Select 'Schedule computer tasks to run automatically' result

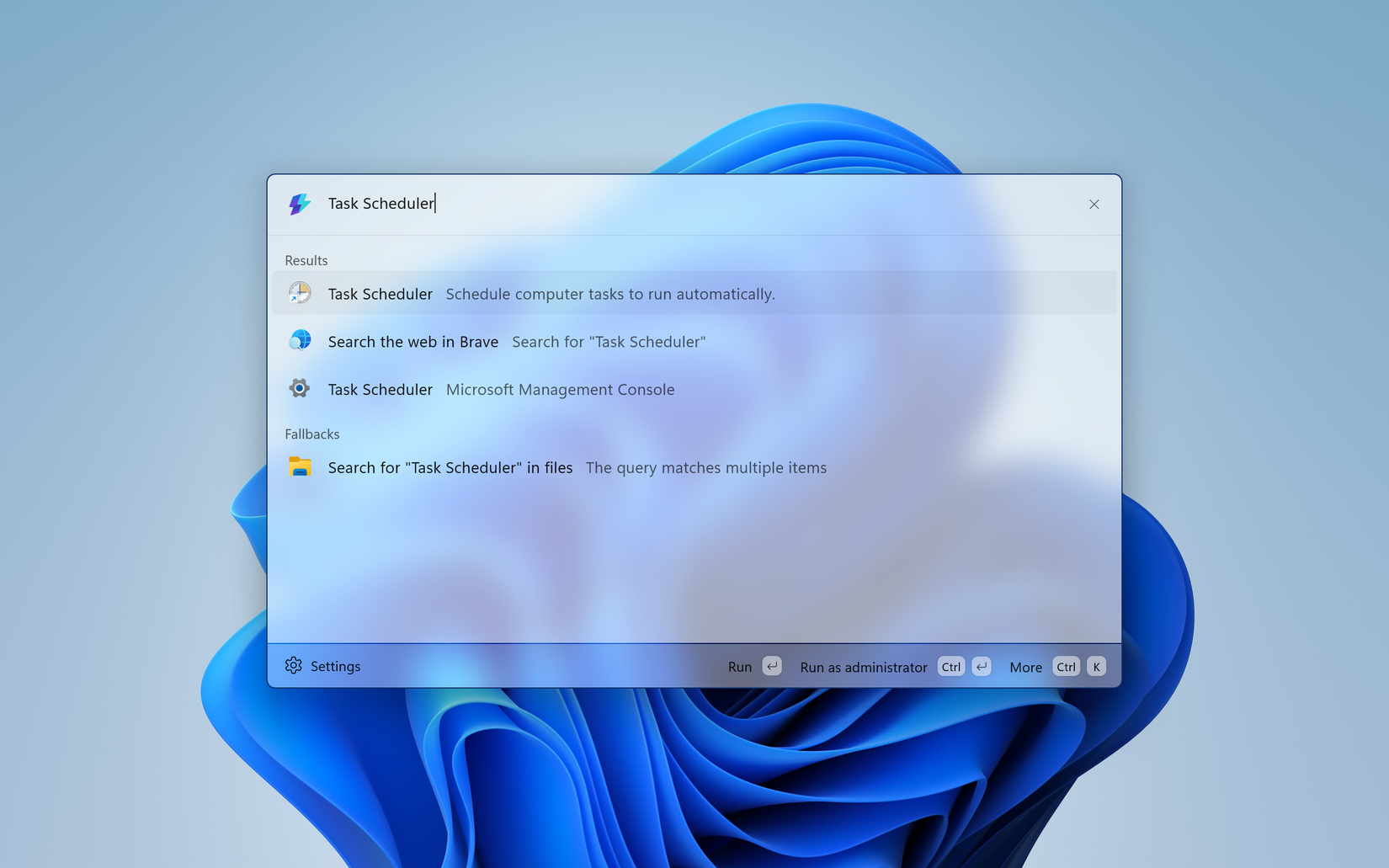tap(694, 293)
